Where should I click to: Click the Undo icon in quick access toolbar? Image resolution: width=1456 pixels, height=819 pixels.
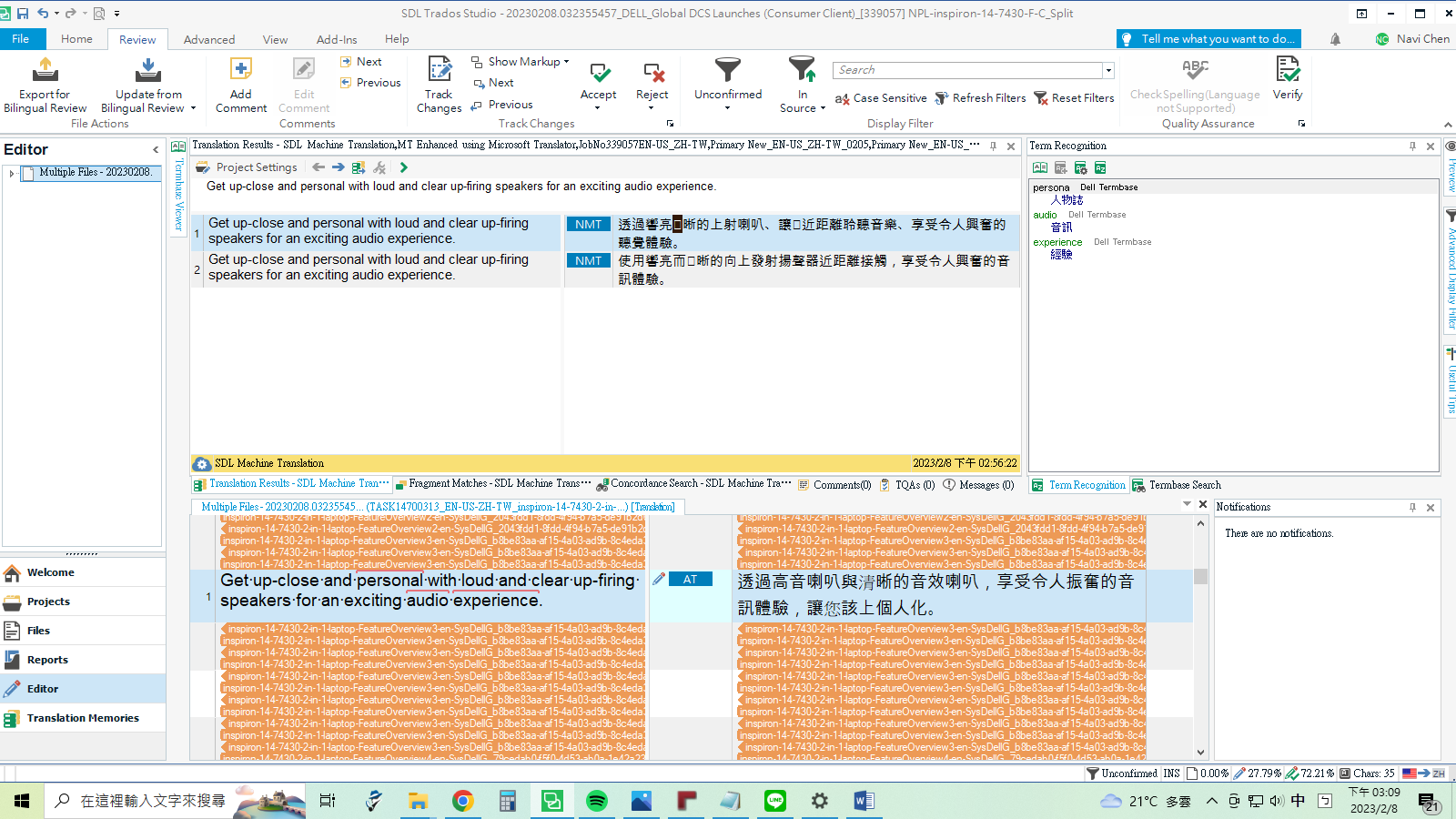42,14
